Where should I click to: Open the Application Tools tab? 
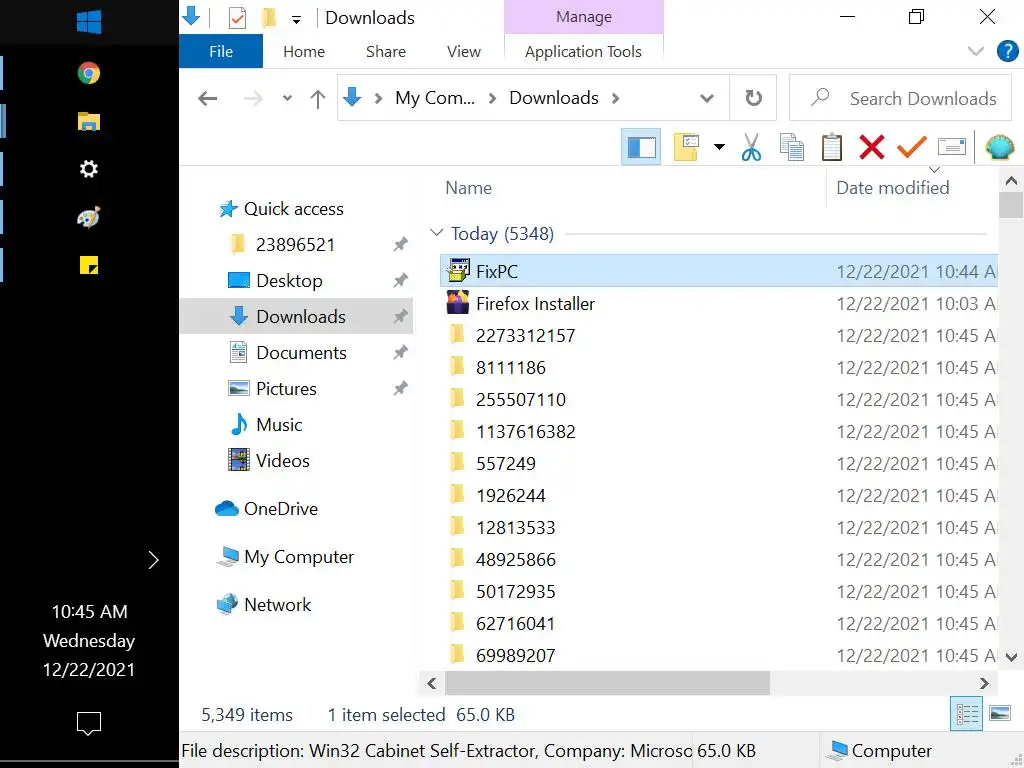pyautogui.click(x=583, y=52)
